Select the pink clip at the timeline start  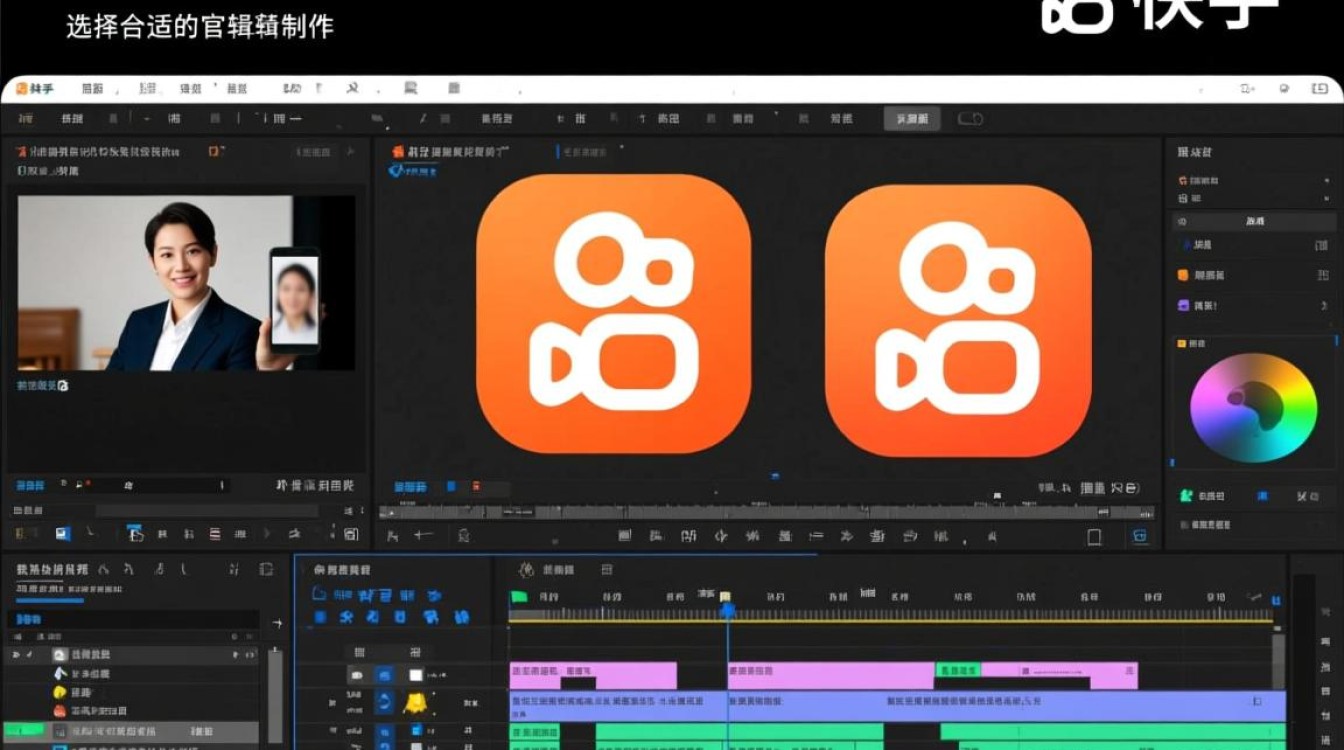coord(593,676)
